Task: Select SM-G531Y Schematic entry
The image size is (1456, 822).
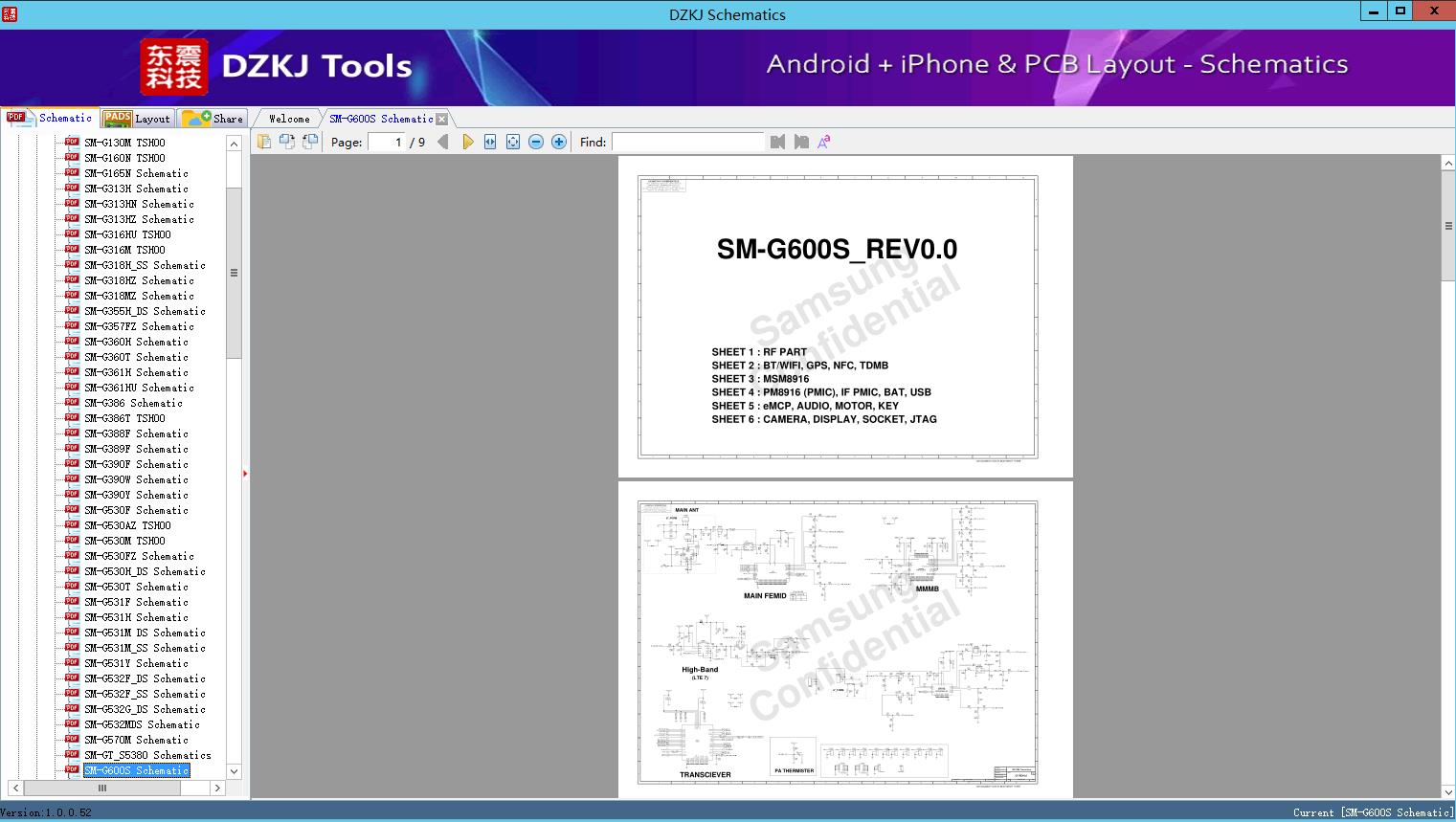Action: click(x=136, y=663)
